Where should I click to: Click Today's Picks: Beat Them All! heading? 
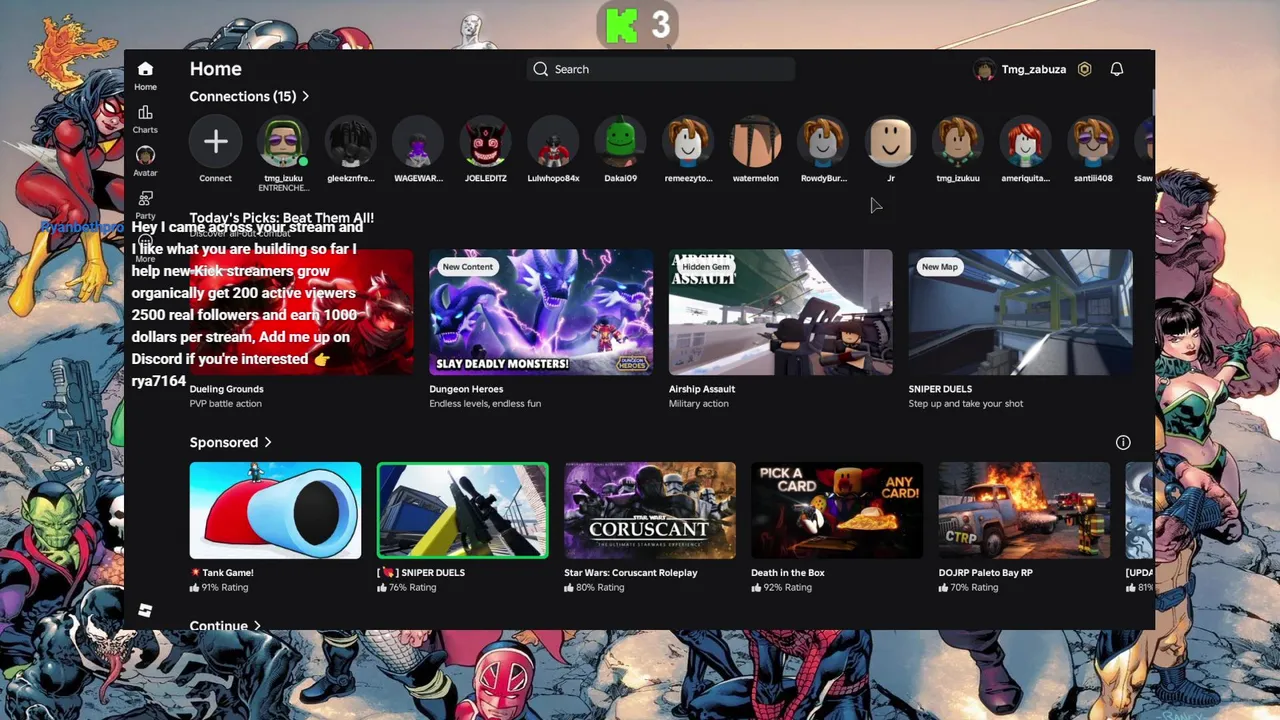click(282, 217)
